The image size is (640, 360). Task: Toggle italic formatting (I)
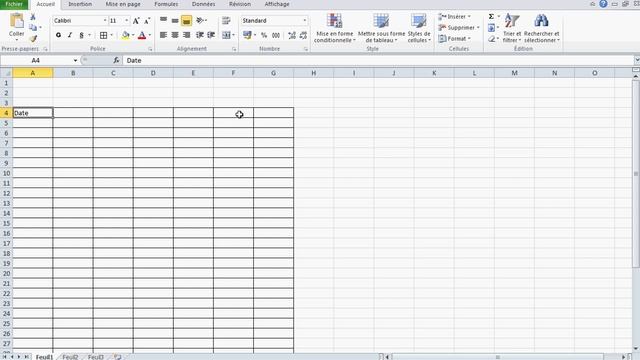[x=70, y=35]
